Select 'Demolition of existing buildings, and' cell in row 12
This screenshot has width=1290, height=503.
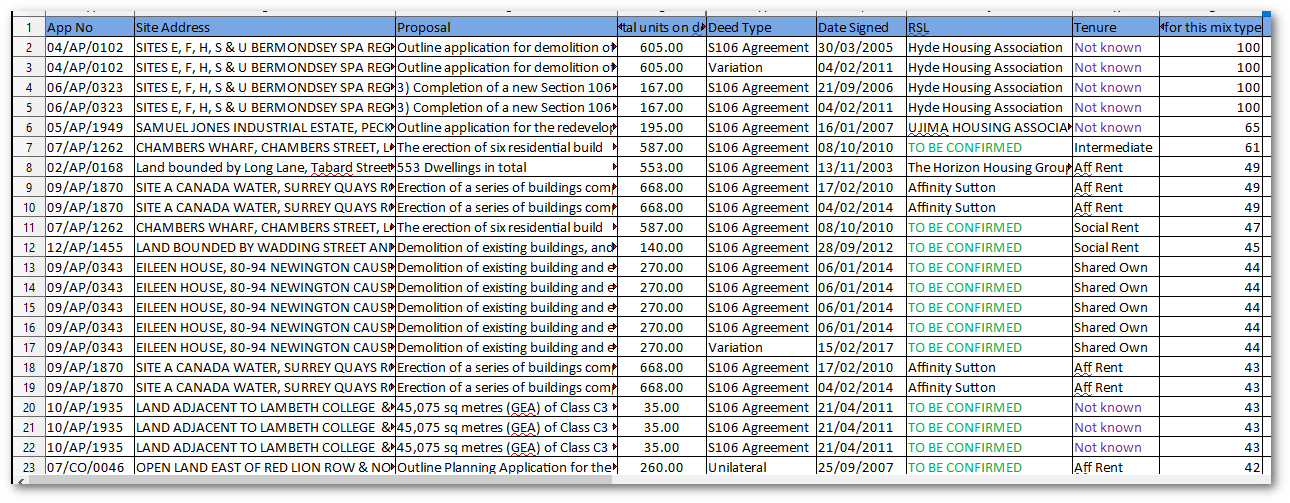pos(506,248)
